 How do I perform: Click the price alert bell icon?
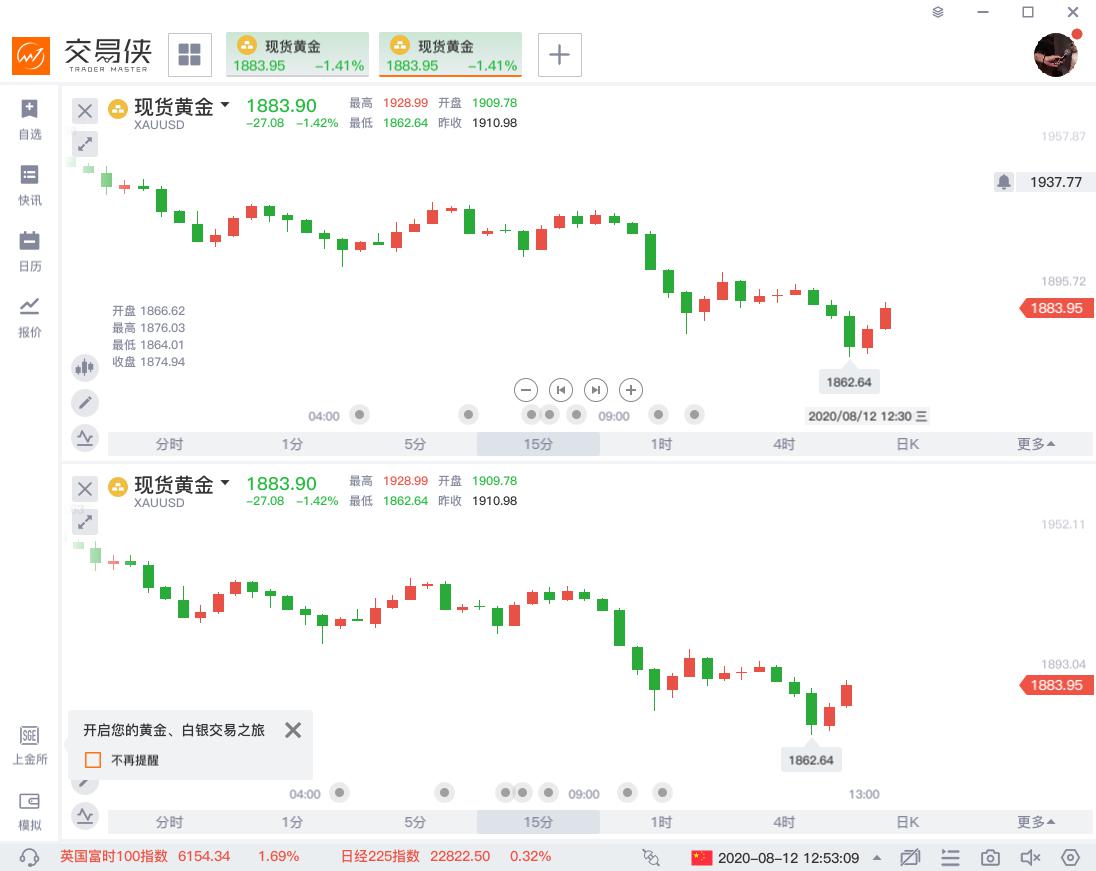[x=1004, y=182]
